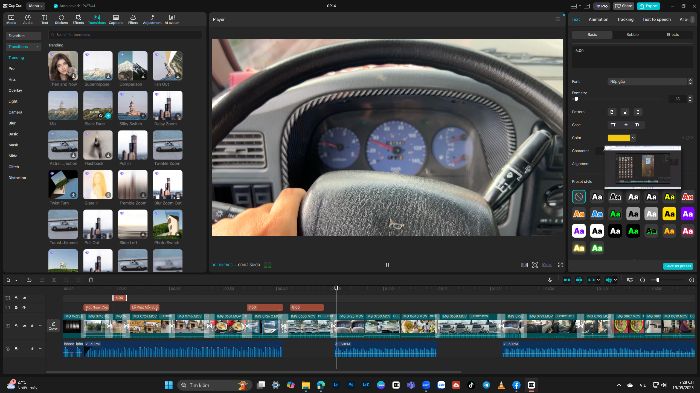Open the Text-to-speech tab
Screen dimensions: 700x393
657,20
